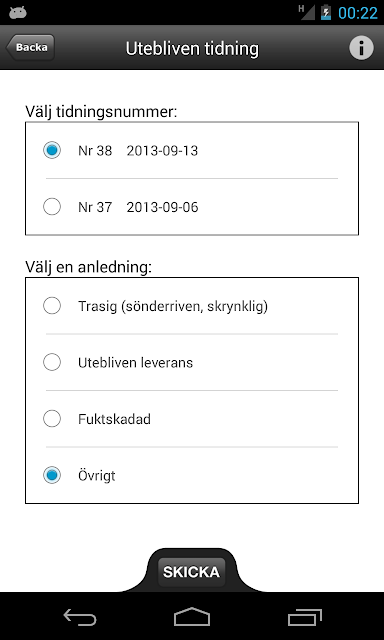The width and height of the screenshot is (384, 640).
Task: Tap the mobile signal strength icon
Action: point(306,12)
